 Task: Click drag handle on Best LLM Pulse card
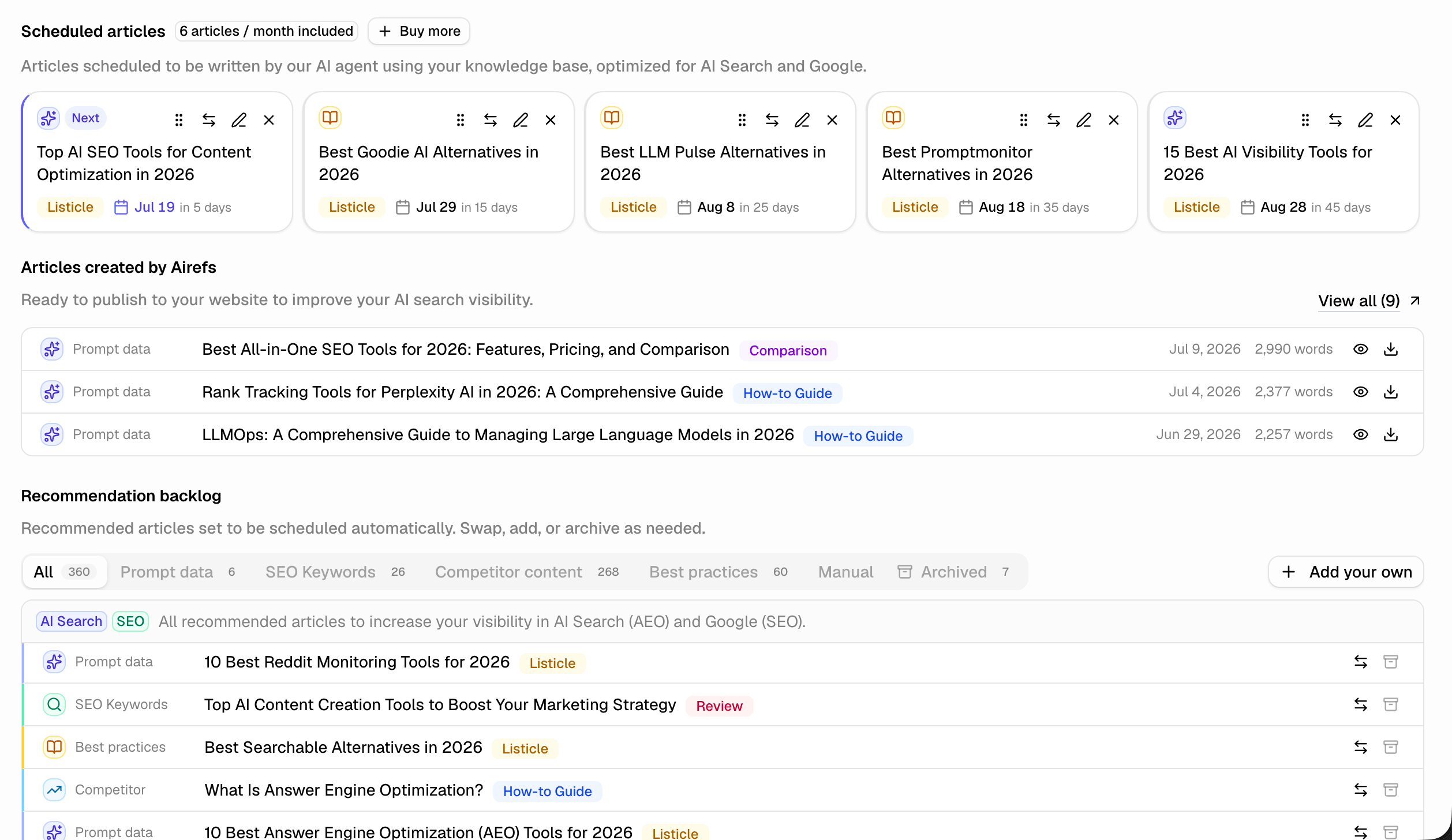(742, 120)
